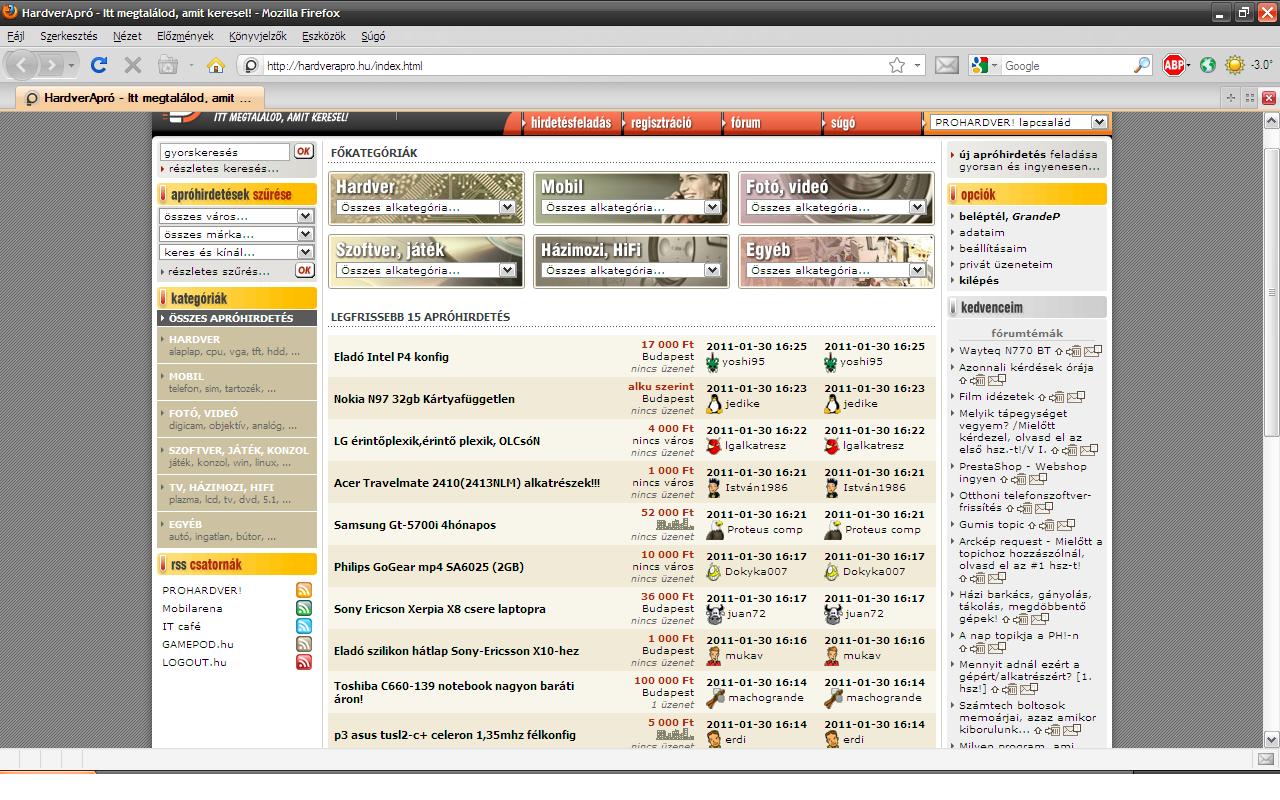Image resolution: width=1280 pixels, height=800 pixels.
Task: Click the envelope icon next to Gumis topic
Action: 1066,525
